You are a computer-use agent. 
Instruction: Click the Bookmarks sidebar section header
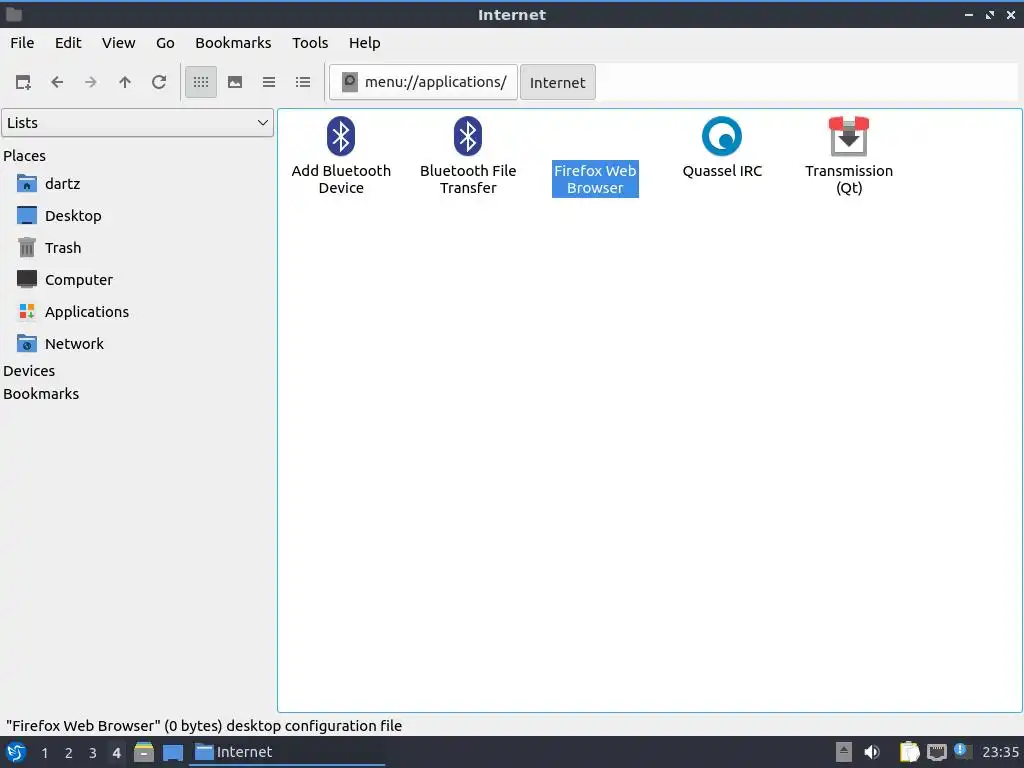point(40,394)
